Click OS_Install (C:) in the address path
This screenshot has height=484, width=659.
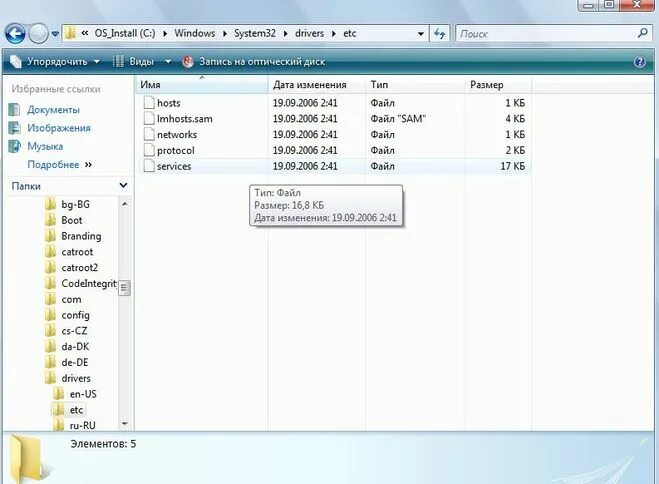125,33
